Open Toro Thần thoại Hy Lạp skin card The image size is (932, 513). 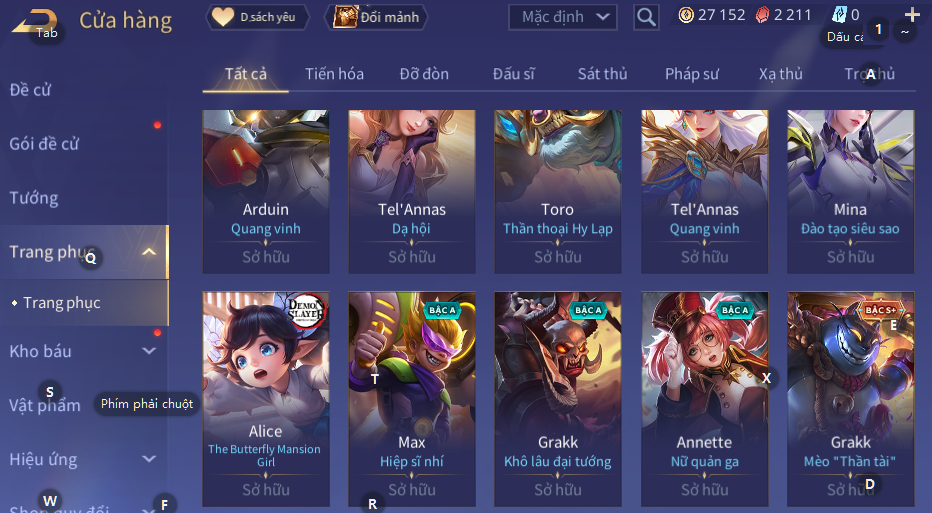click(558, 191)
